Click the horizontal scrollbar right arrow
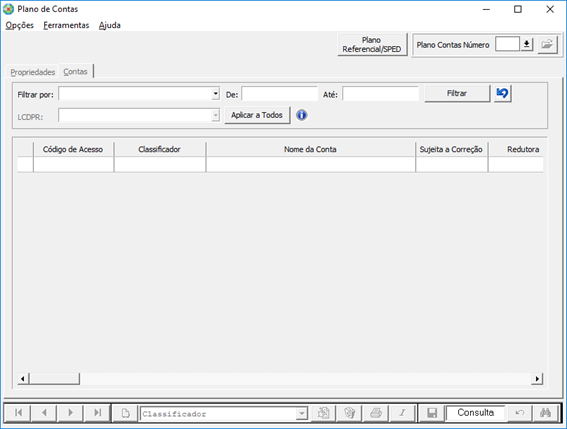567x429 pixels. pyautogui.click(x=537, y=379)
